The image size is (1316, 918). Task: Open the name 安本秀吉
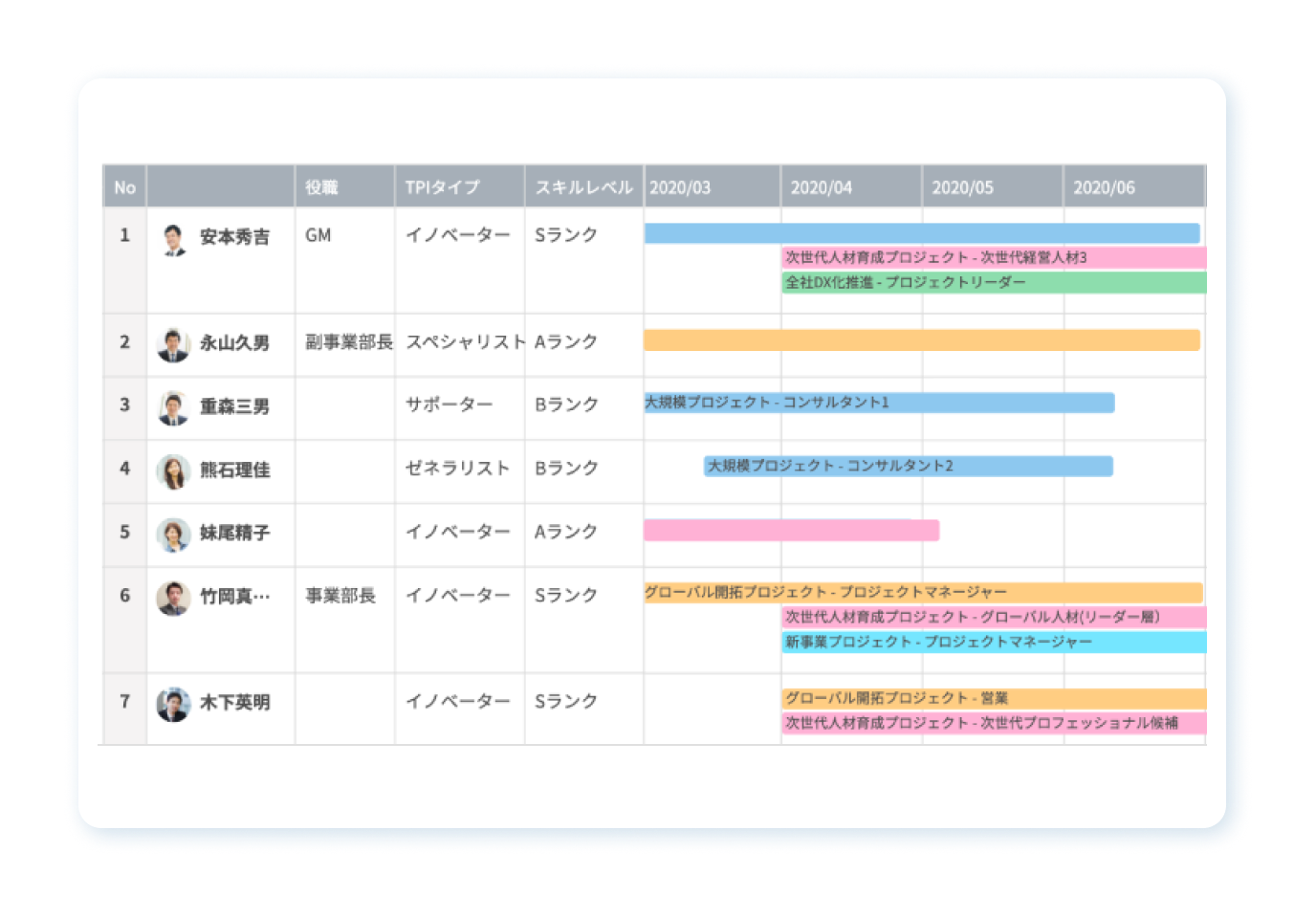tap(234, 237)
